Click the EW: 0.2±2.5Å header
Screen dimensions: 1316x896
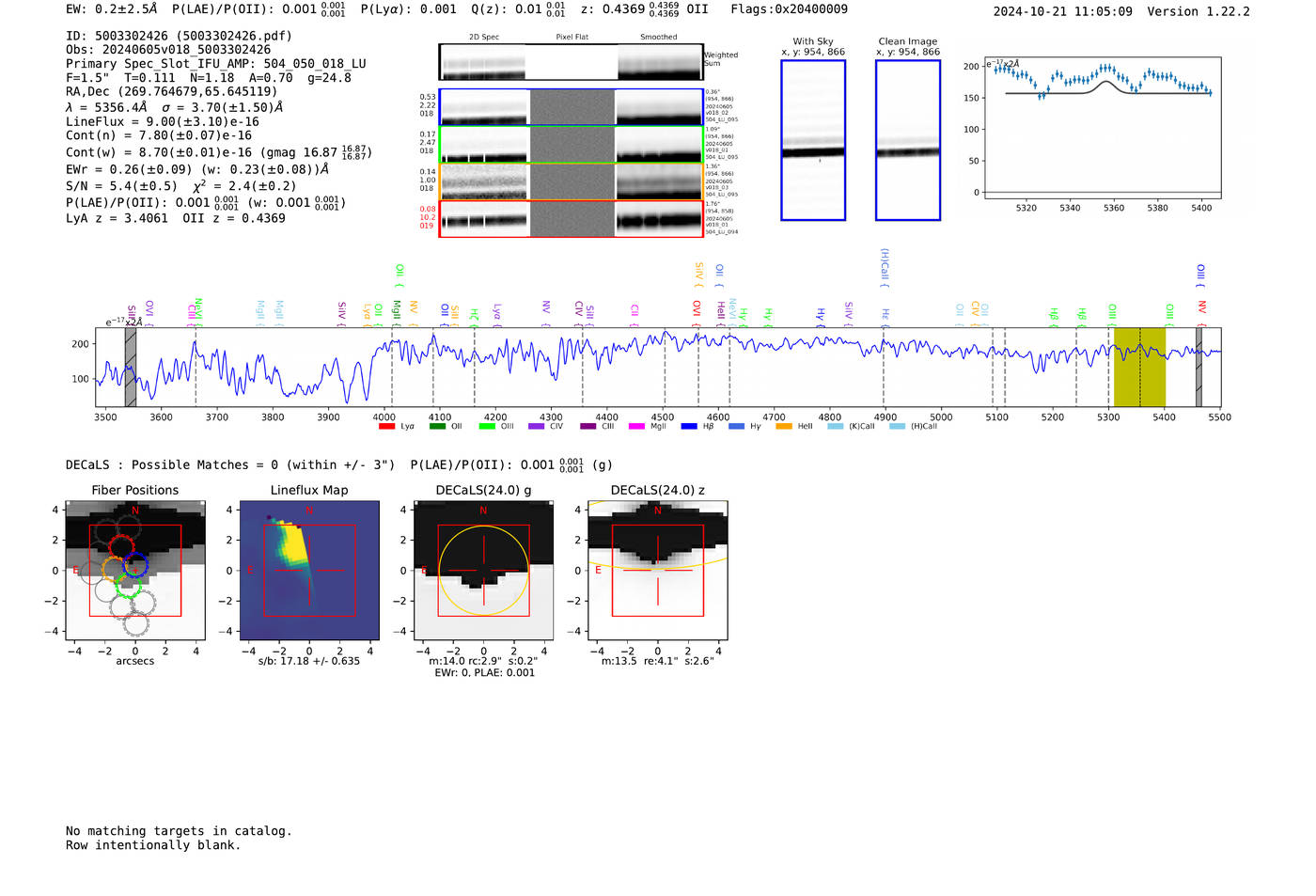112,9
